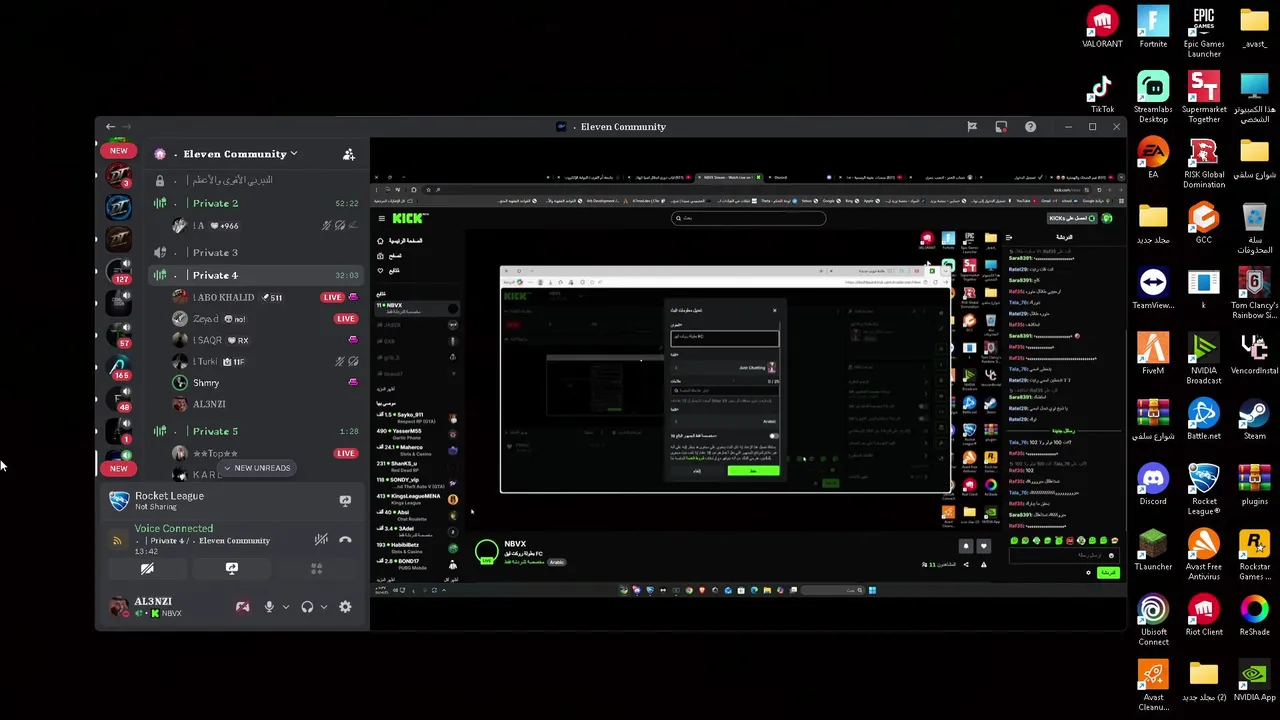Open the Eleven Community server menu dropdown
The width and height of the screenshot is (1280, 720).
[x=240, y=154]
